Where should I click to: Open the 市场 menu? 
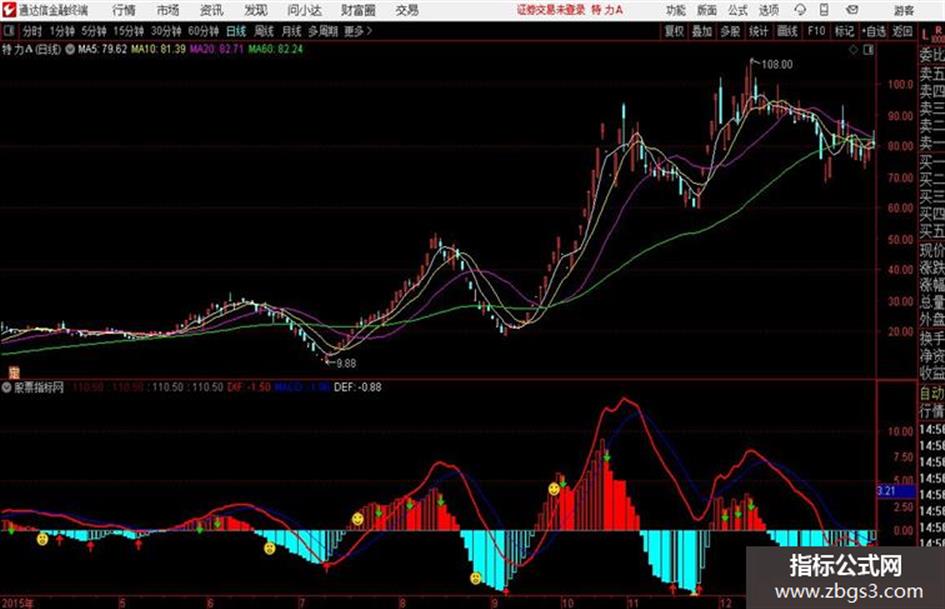click(x=168, y=10)
